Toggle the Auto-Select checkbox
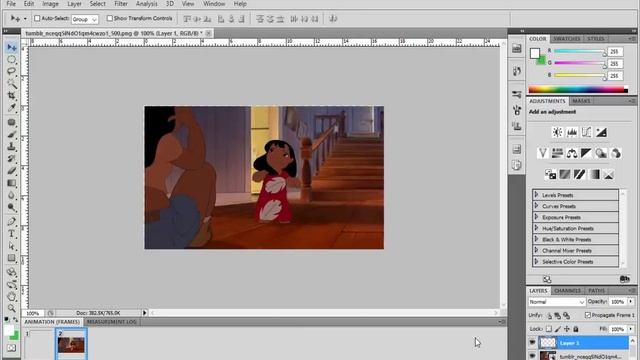This screenshot has width=640, height=360. pyautogui.click(x=37, y=18)
